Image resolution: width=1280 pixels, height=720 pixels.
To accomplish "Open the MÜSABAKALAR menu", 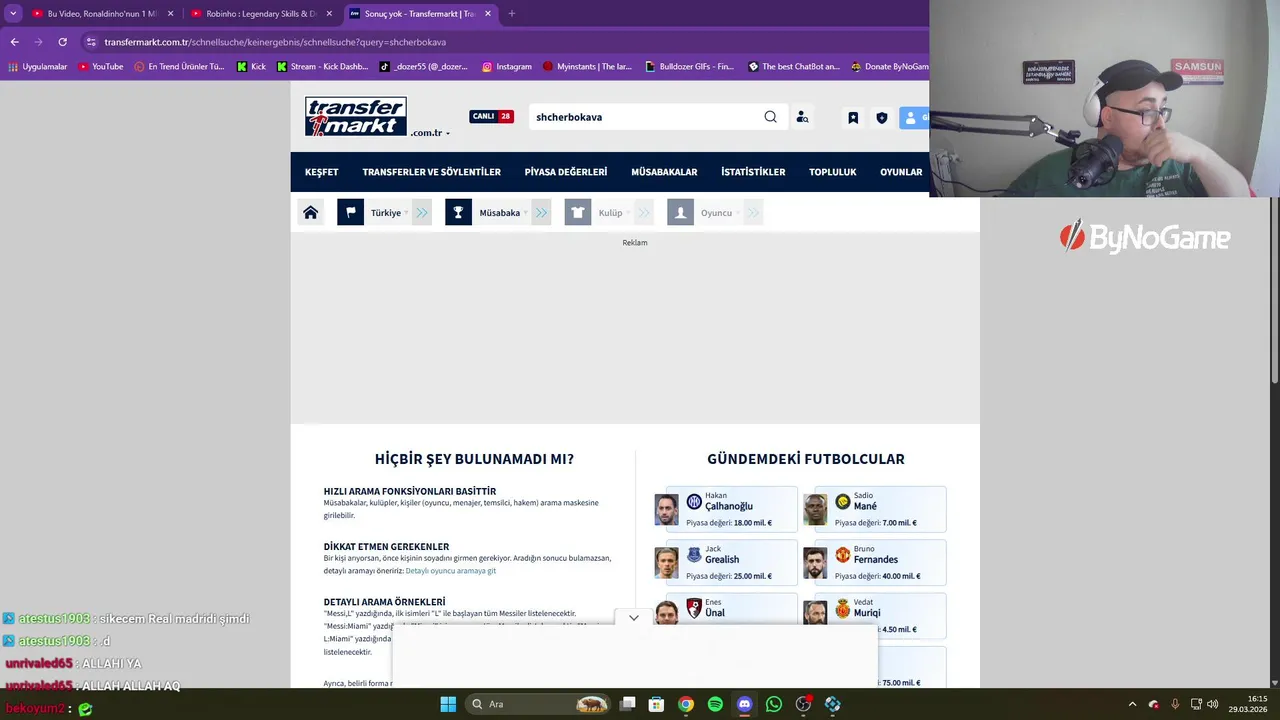I will 664,172.
